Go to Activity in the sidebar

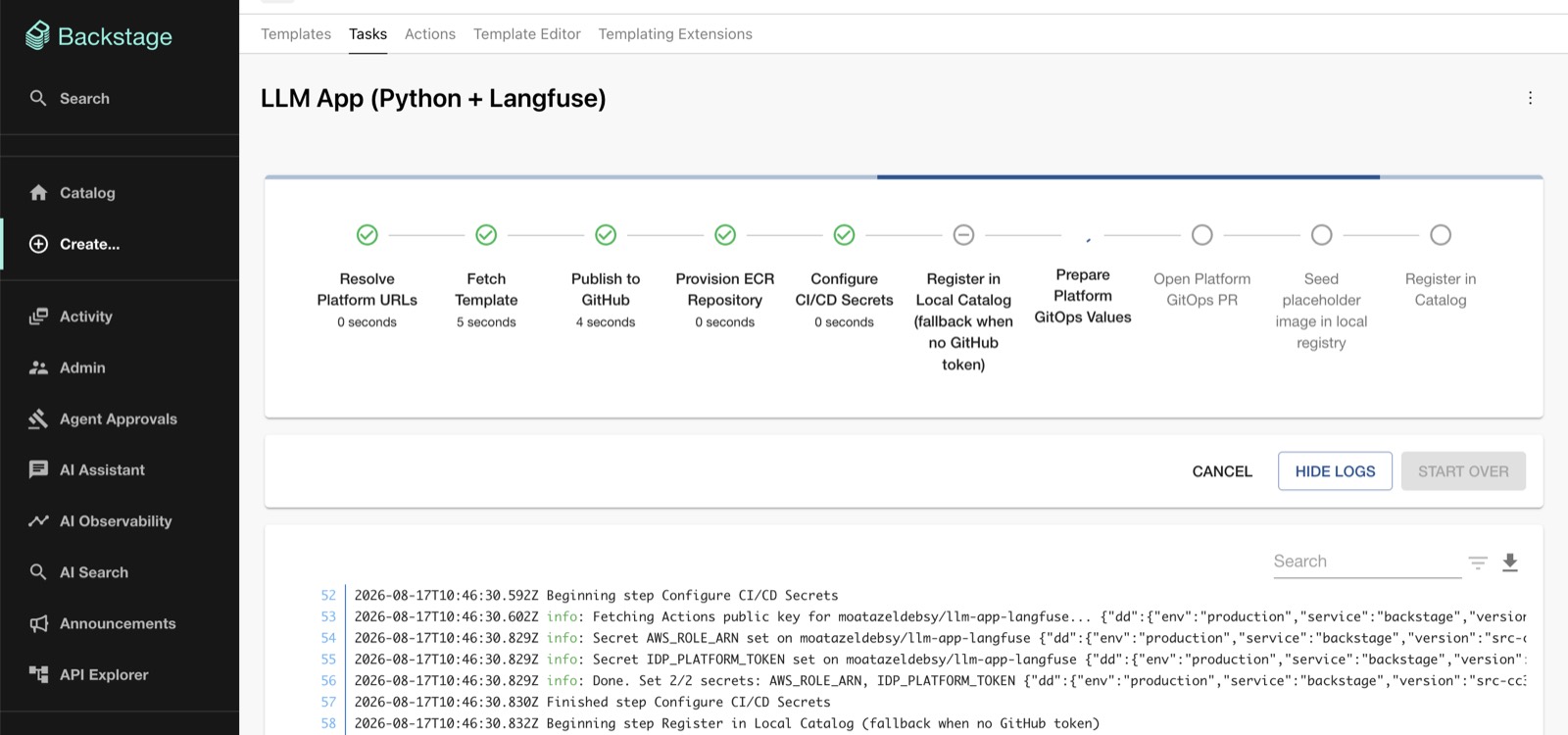86,317
